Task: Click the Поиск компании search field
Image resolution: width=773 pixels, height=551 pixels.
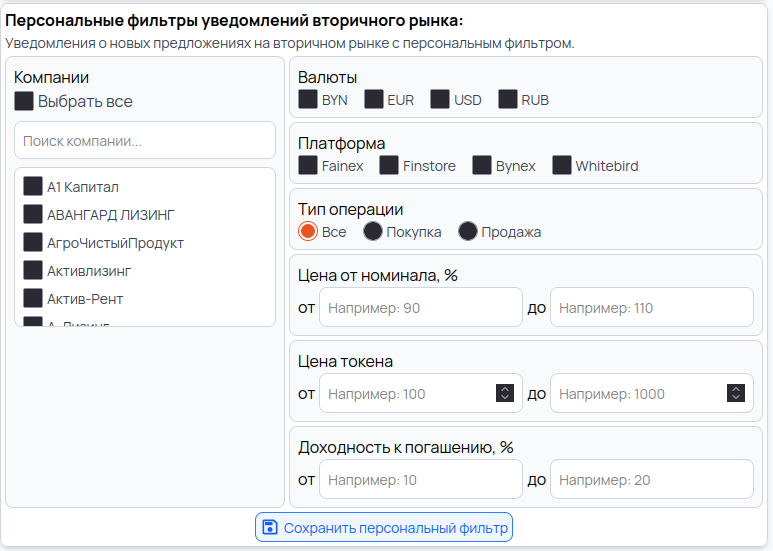Action: coord(145,141)
